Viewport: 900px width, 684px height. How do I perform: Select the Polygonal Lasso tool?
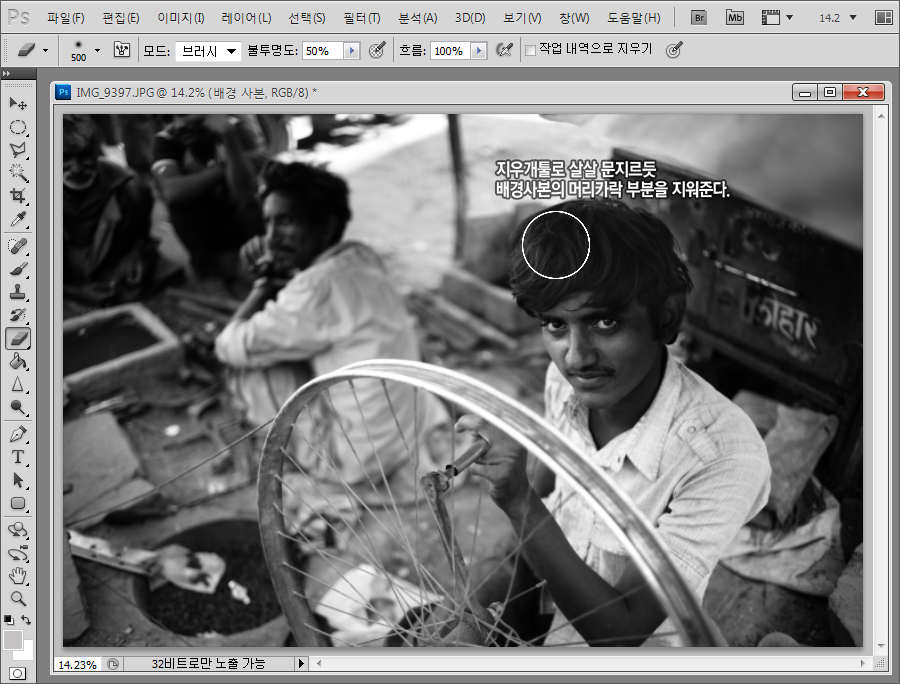[x=18, y=150]
